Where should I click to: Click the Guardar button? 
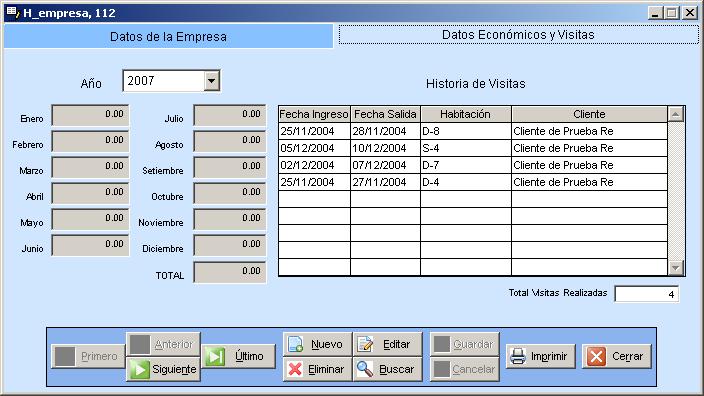coord(465,344)
